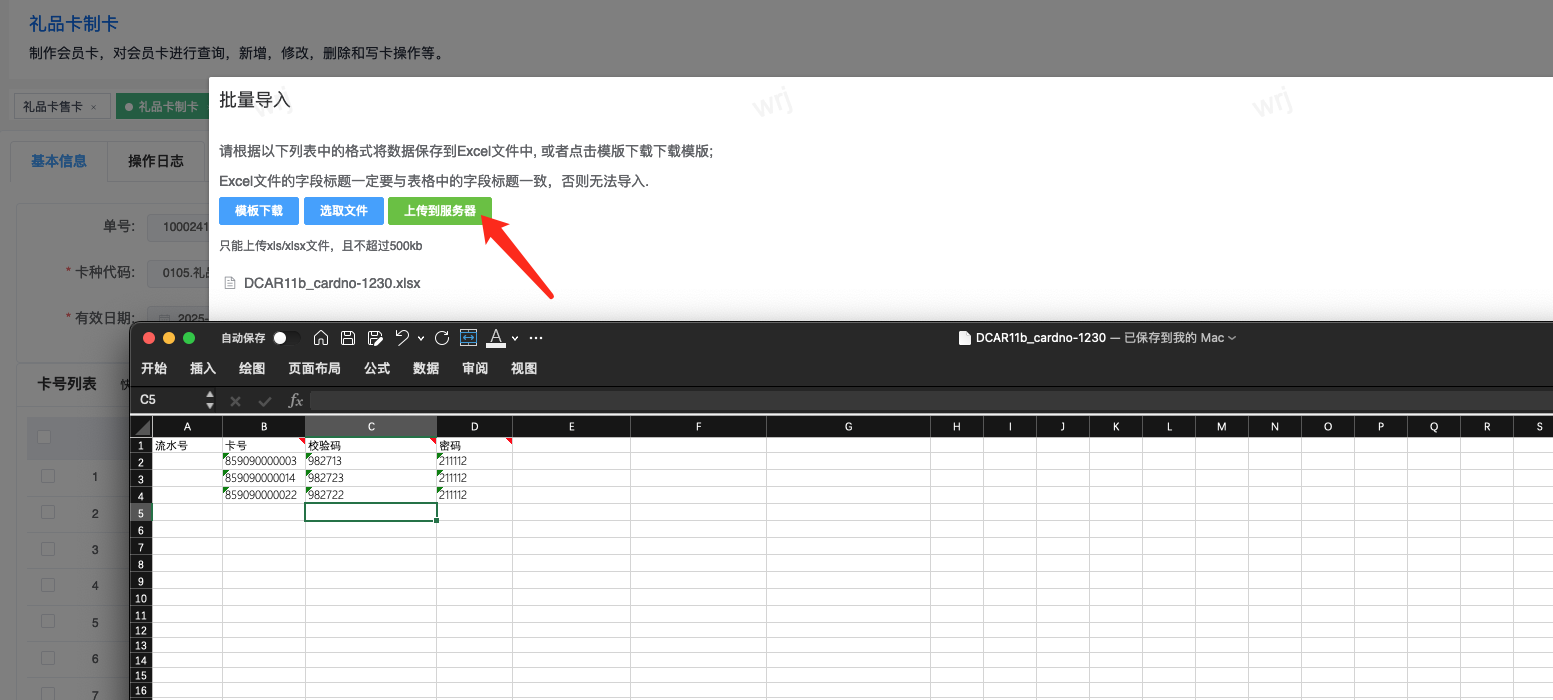
Task: Select row 5 header in Excel
Action: pos(141,512)
